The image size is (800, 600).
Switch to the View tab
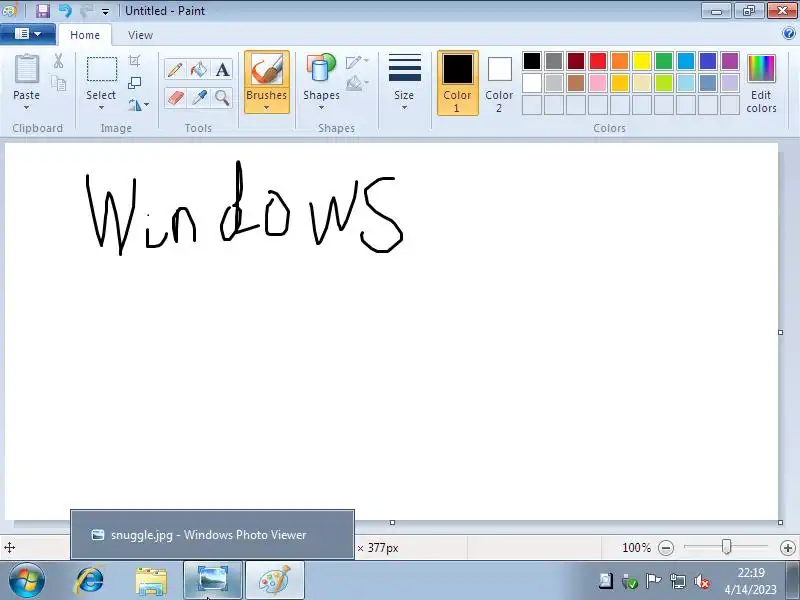(x=140, y=35)
